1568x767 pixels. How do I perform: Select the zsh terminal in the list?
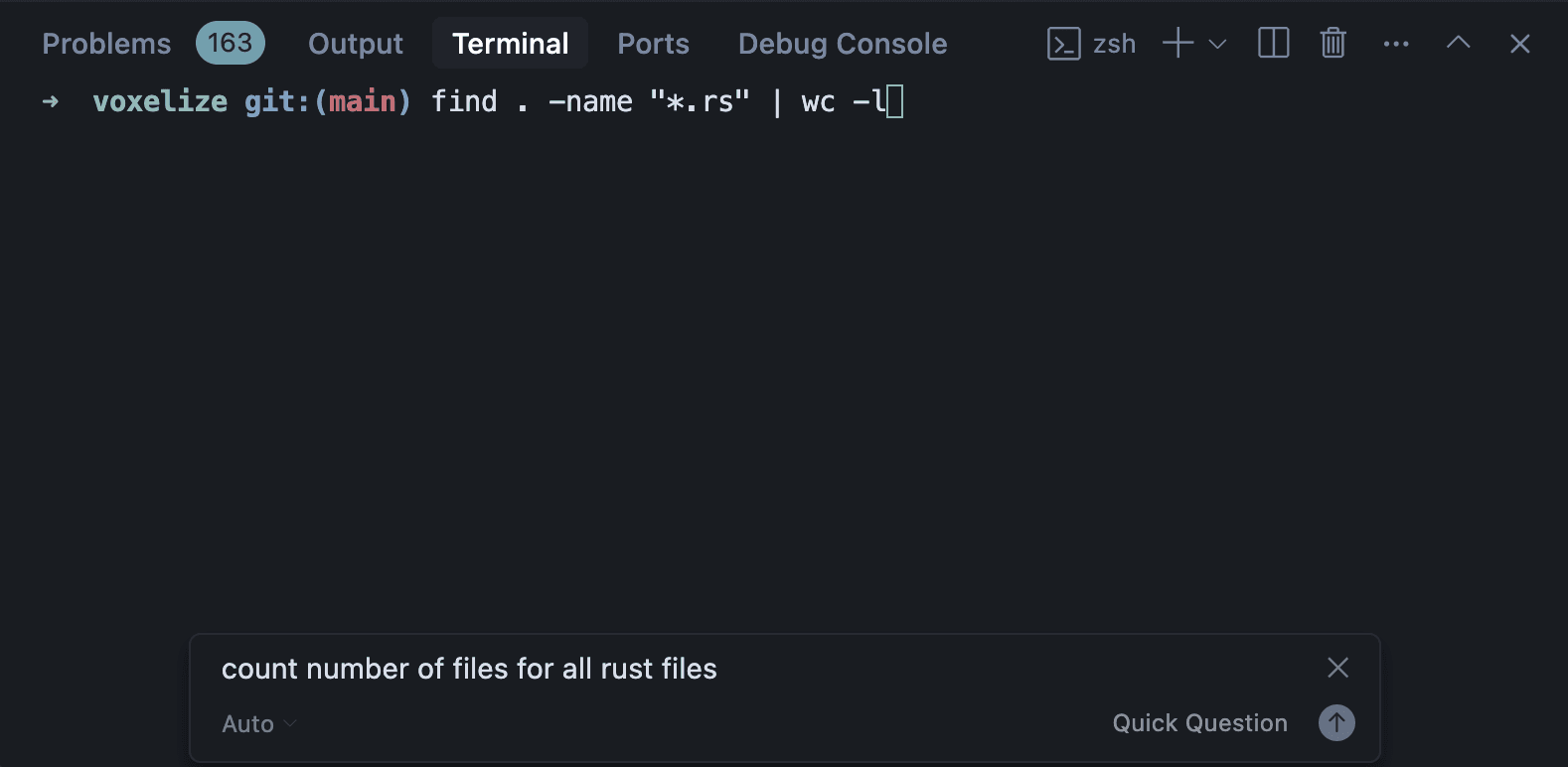click(1114, 43)
